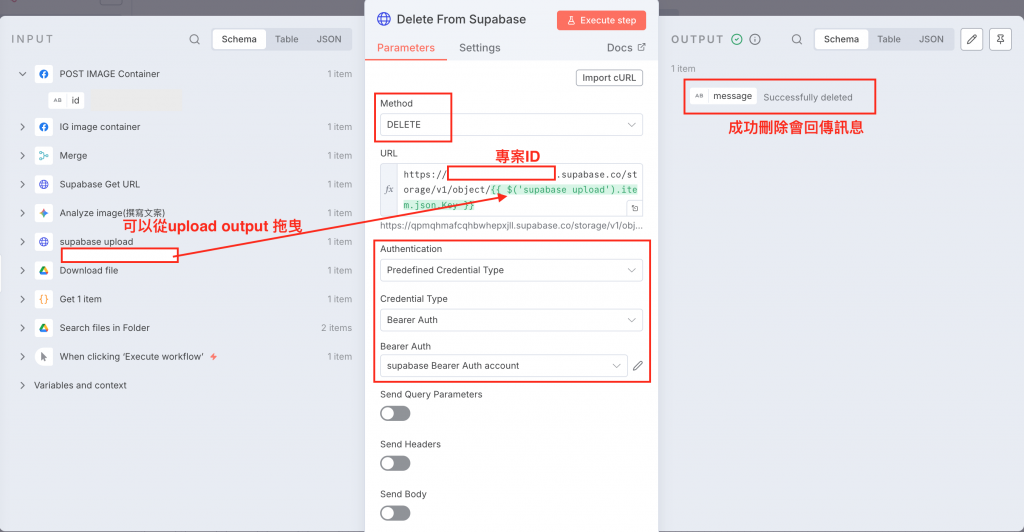The height and width of the screenshot is (532, 1024).
Task: Expand the IG image container node
Action: (x=22, y=127)
